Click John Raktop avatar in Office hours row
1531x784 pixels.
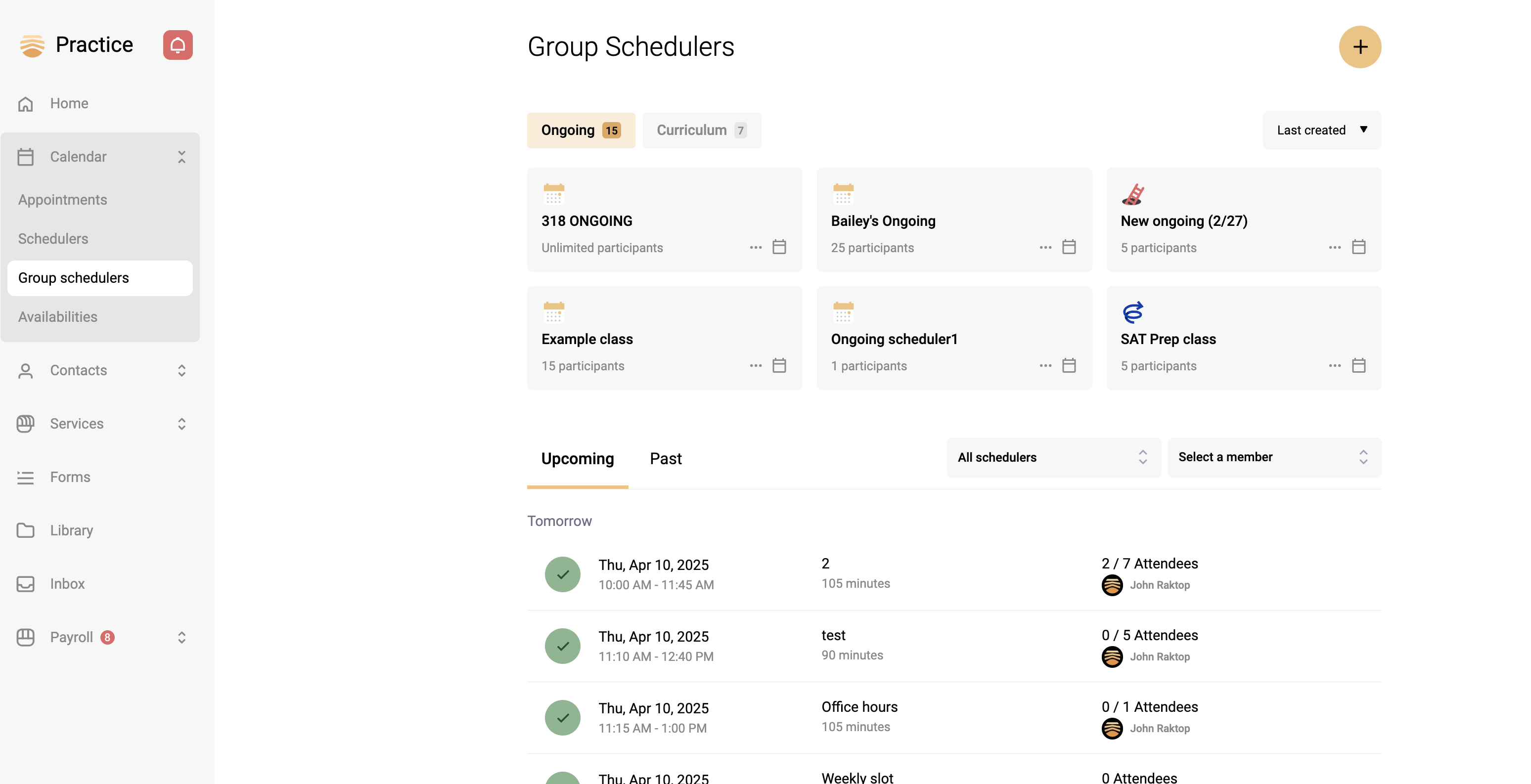pos(1112,729)
